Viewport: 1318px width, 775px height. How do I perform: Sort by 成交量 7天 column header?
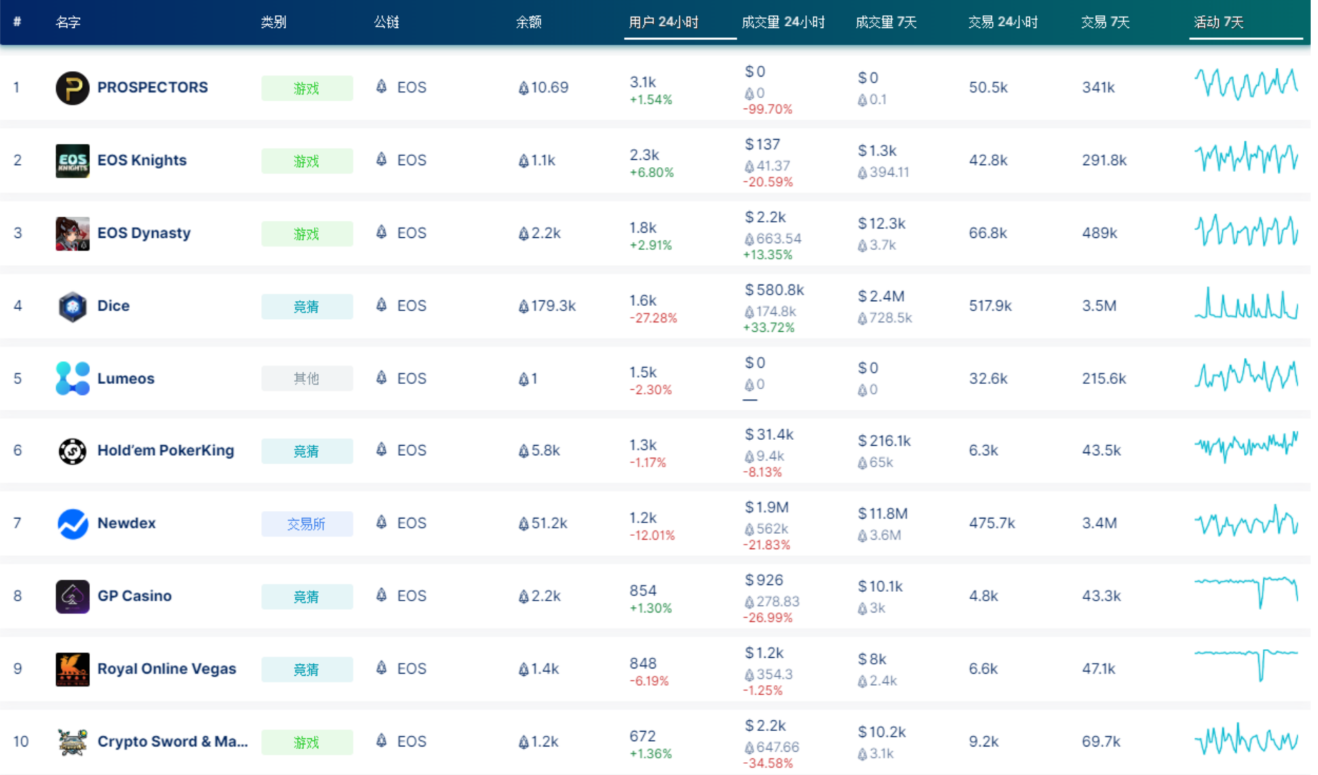click(886, 22)
